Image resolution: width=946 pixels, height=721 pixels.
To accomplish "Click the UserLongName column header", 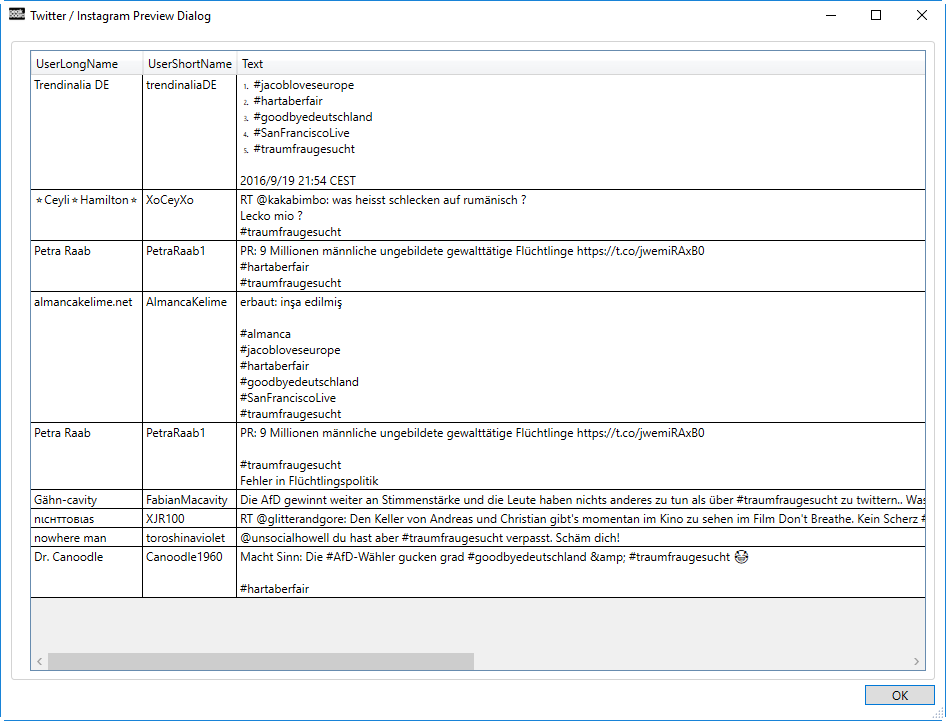I will (87, 63).
